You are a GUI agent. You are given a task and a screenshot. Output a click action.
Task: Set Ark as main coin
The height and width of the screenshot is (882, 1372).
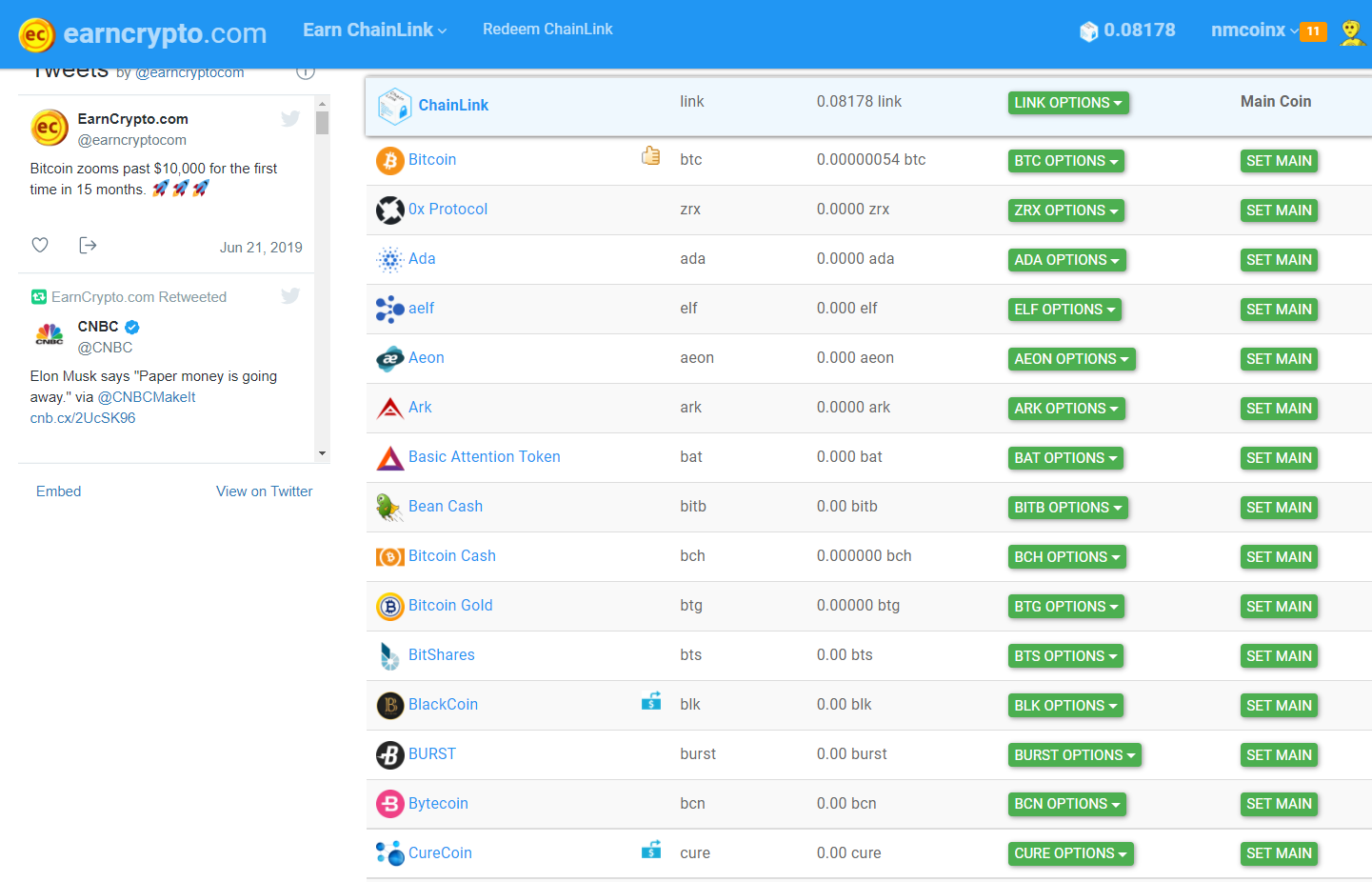1279,409
